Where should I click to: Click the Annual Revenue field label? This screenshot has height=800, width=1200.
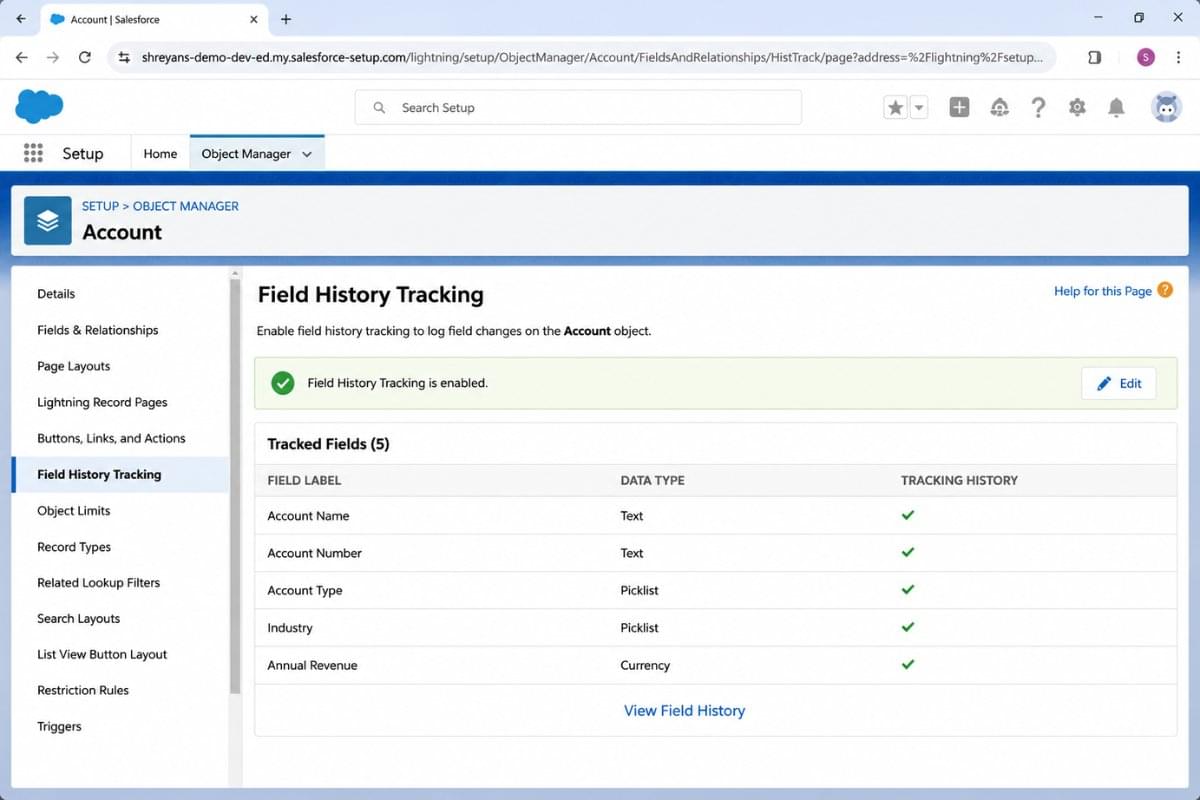(x=312, y=665)
